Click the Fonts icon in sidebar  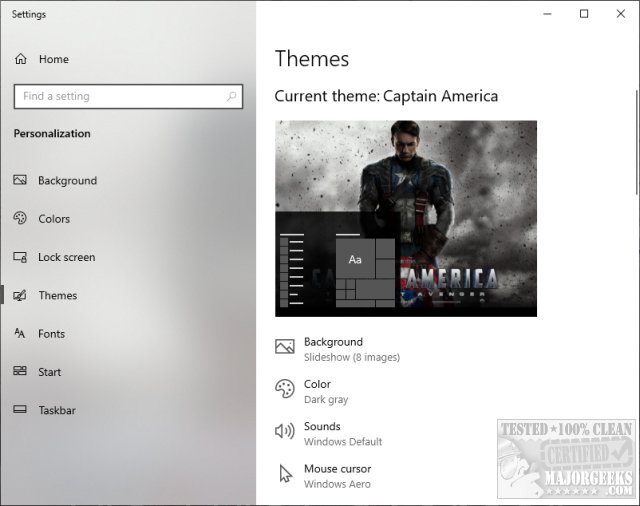click(20, 333)
